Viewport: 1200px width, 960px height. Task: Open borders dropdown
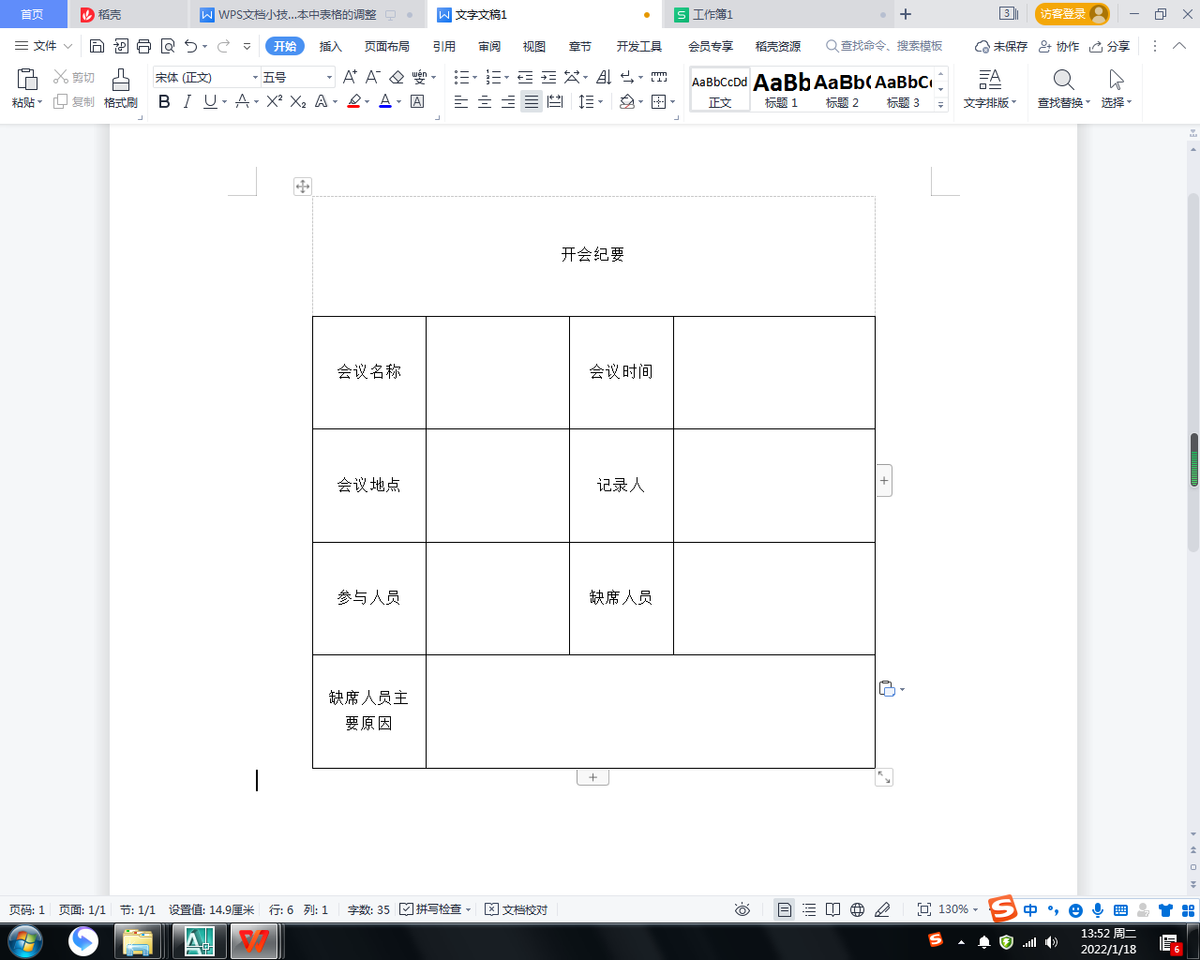tap(673, 101)
